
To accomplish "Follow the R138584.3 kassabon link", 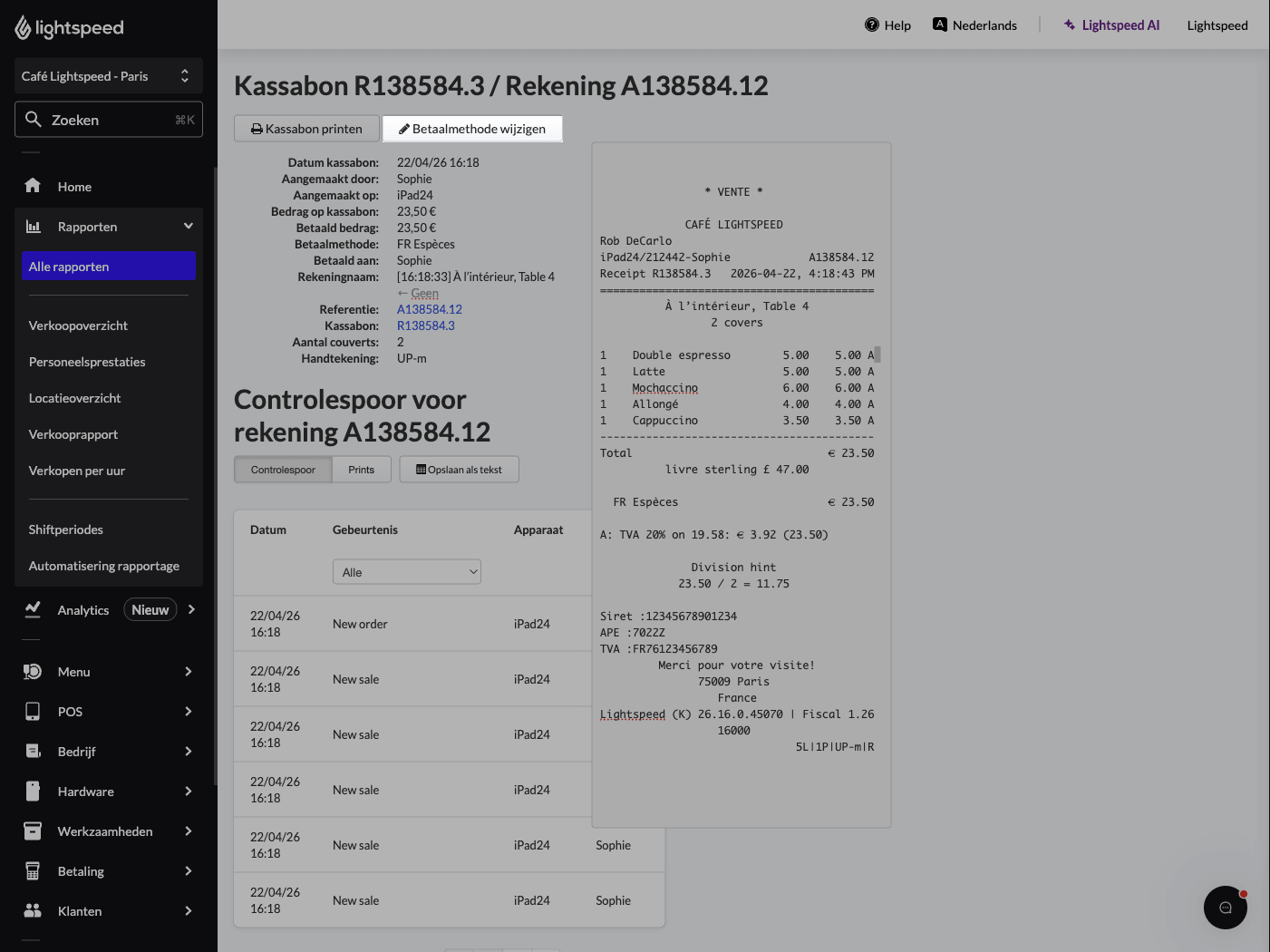I will click(426, 325).
